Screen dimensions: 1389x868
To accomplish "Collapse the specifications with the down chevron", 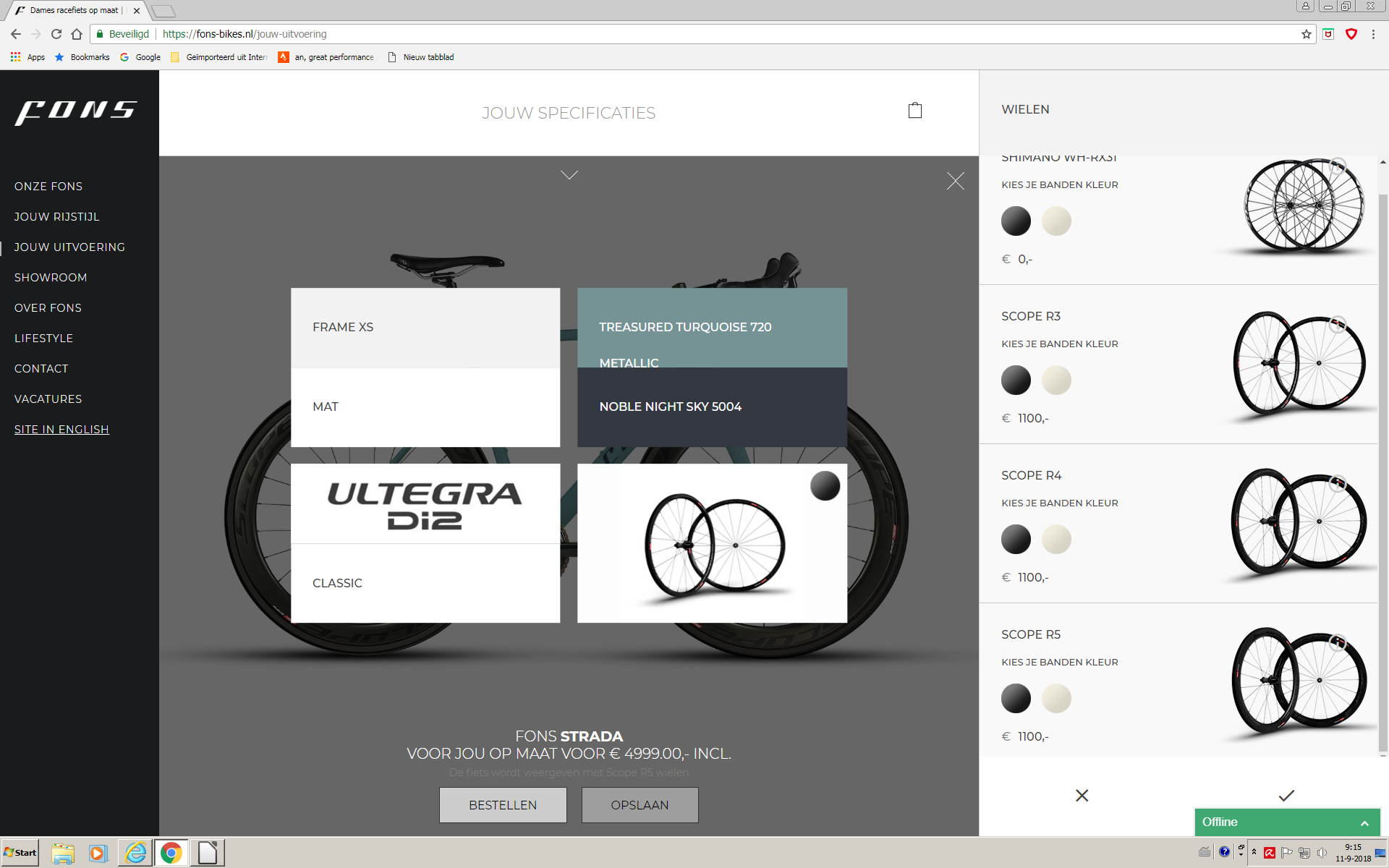I will (x=569, y=175).
